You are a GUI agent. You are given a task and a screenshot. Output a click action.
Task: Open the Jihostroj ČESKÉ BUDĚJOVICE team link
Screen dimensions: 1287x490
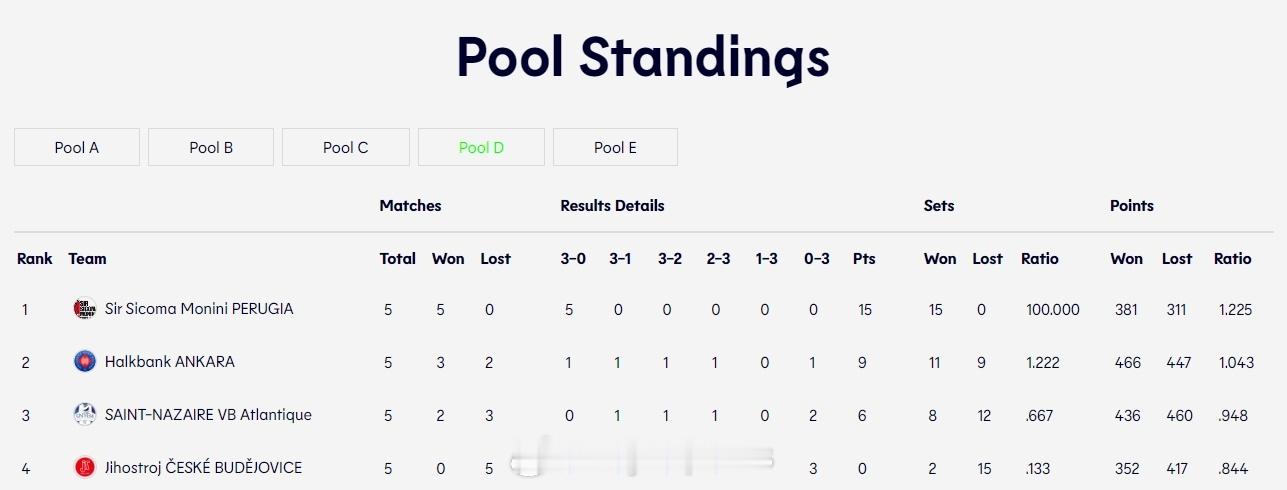(203, 467)
